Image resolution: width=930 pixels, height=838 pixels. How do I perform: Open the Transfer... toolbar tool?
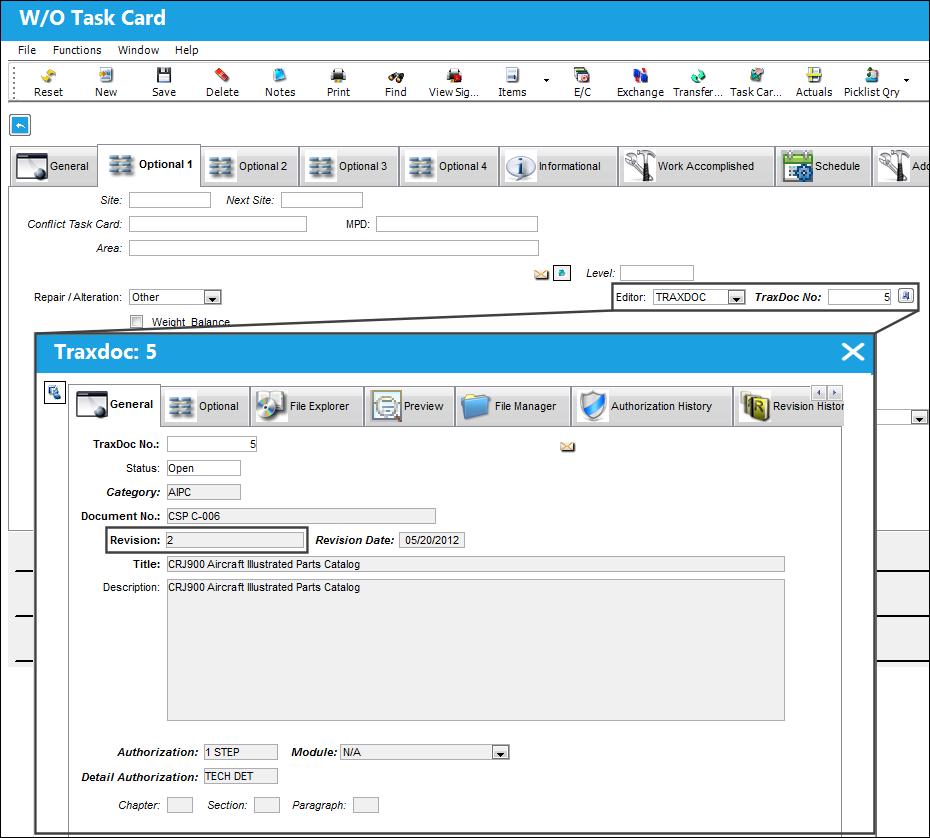[x=698, y=82]
